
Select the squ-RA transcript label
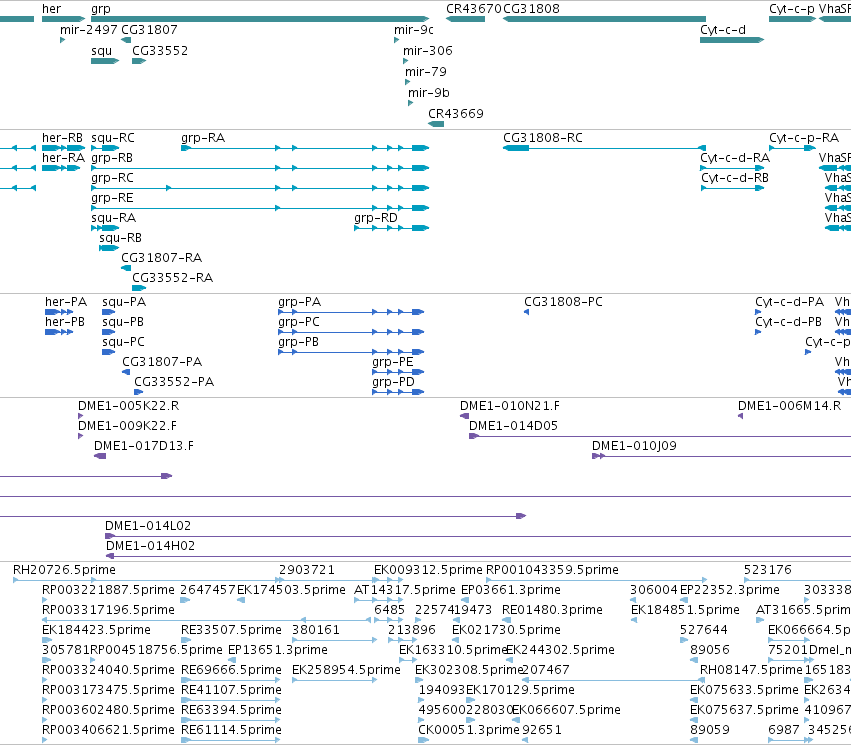pos(113,218)
